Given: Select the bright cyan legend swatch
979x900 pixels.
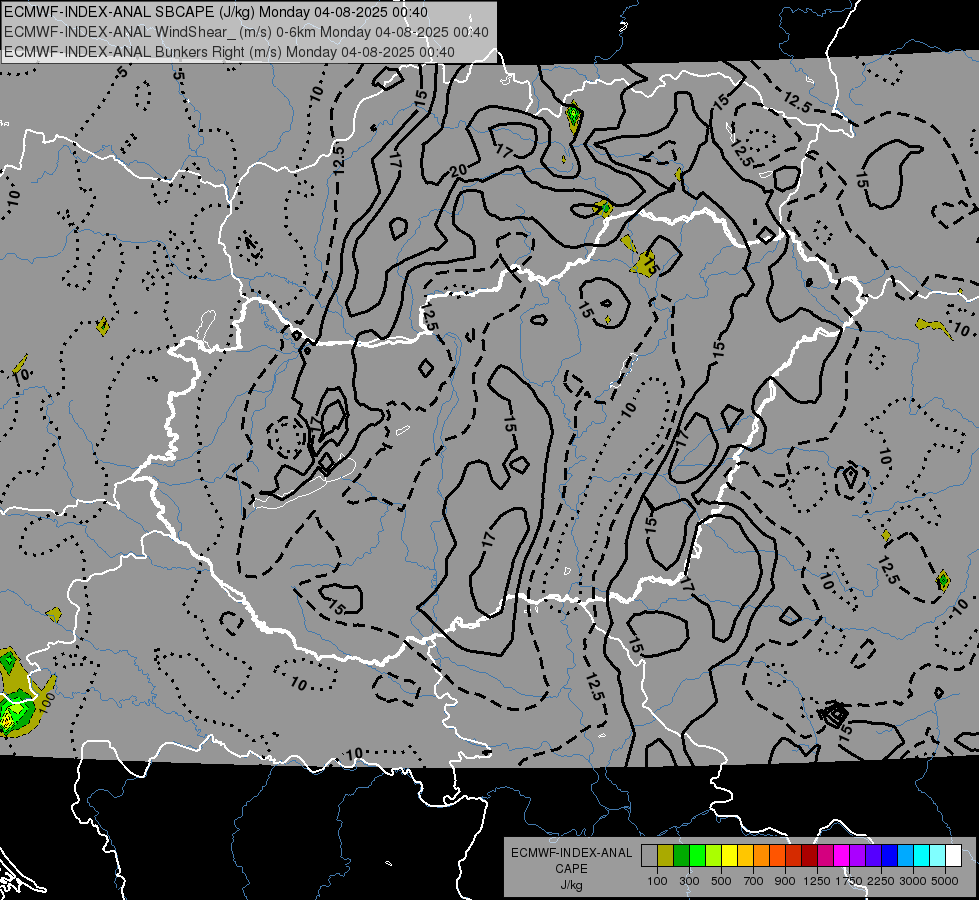Looking at the screenshot, I should pyautogui.click(x=922, y=856).
